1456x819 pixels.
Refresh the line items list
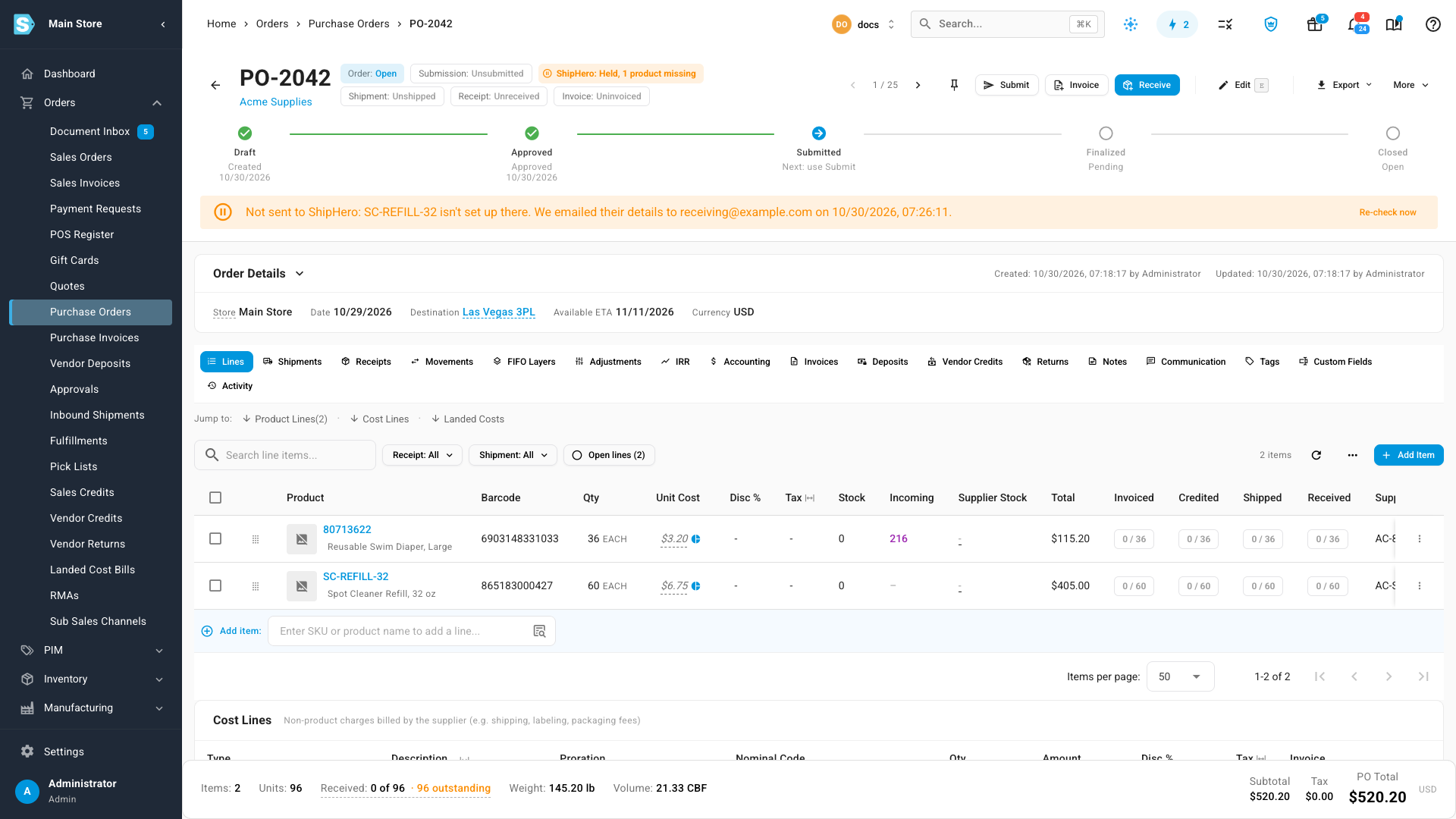pos(1316,455)
